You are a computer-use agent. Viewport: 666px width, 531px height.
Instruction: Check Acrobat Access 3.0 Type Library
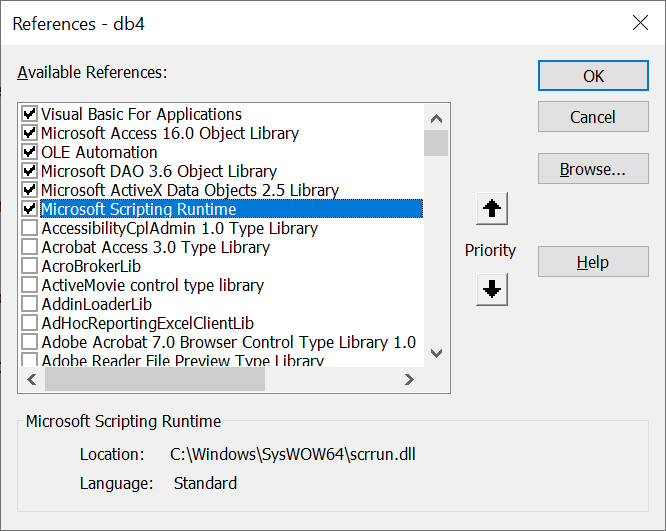(29, 247)
